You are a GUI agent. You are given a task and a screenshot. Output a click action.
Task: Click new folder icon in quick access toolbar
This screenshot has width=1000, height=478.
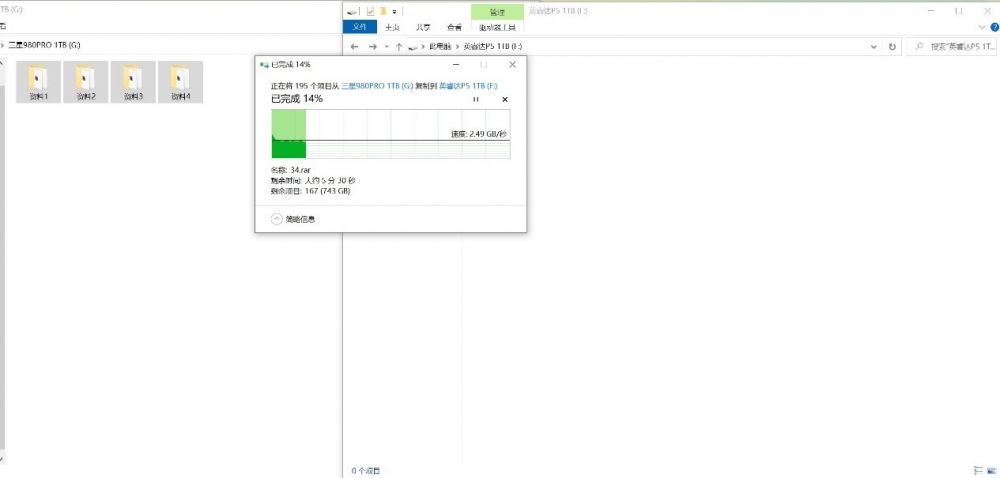coord(383,11)
